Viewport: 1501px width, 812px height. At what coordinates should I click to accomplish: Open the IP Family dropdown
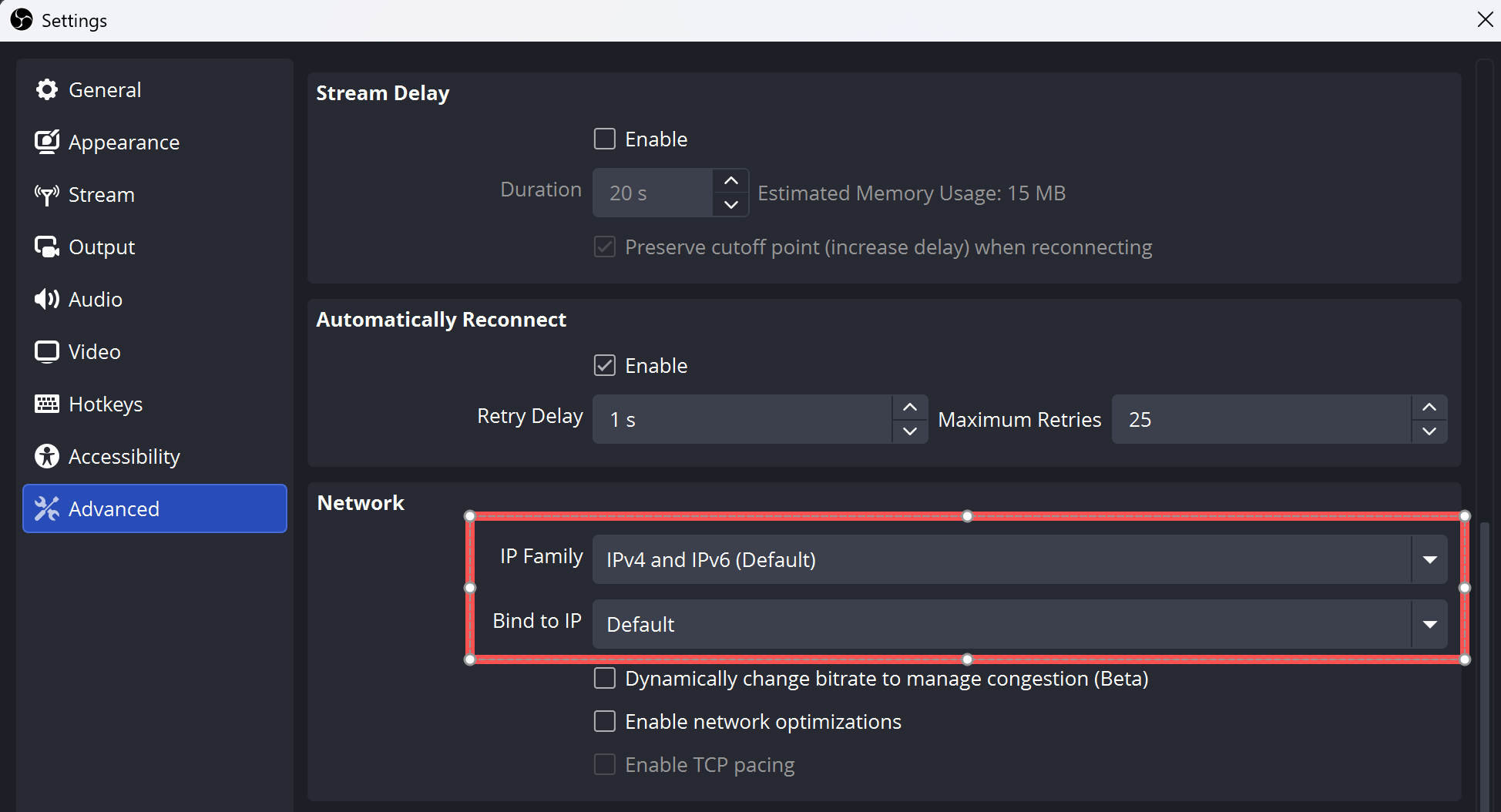[x=1020, y=559]
